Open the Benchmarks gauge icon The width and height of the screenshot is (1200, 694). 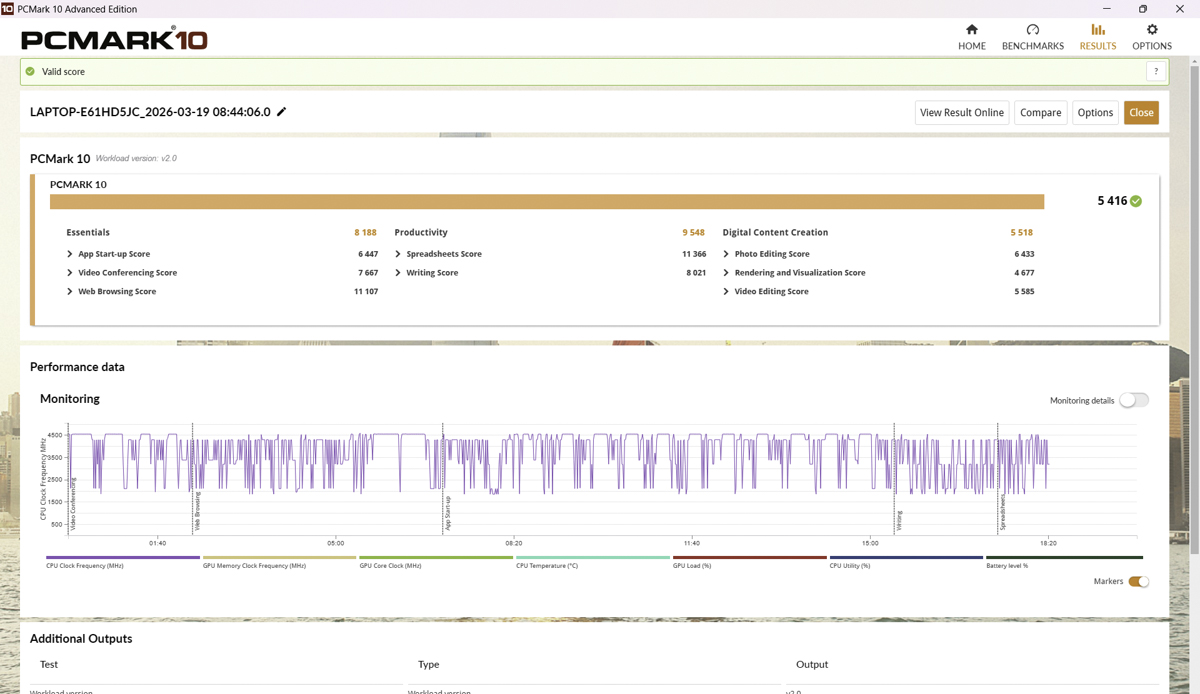pos(1032,30)
